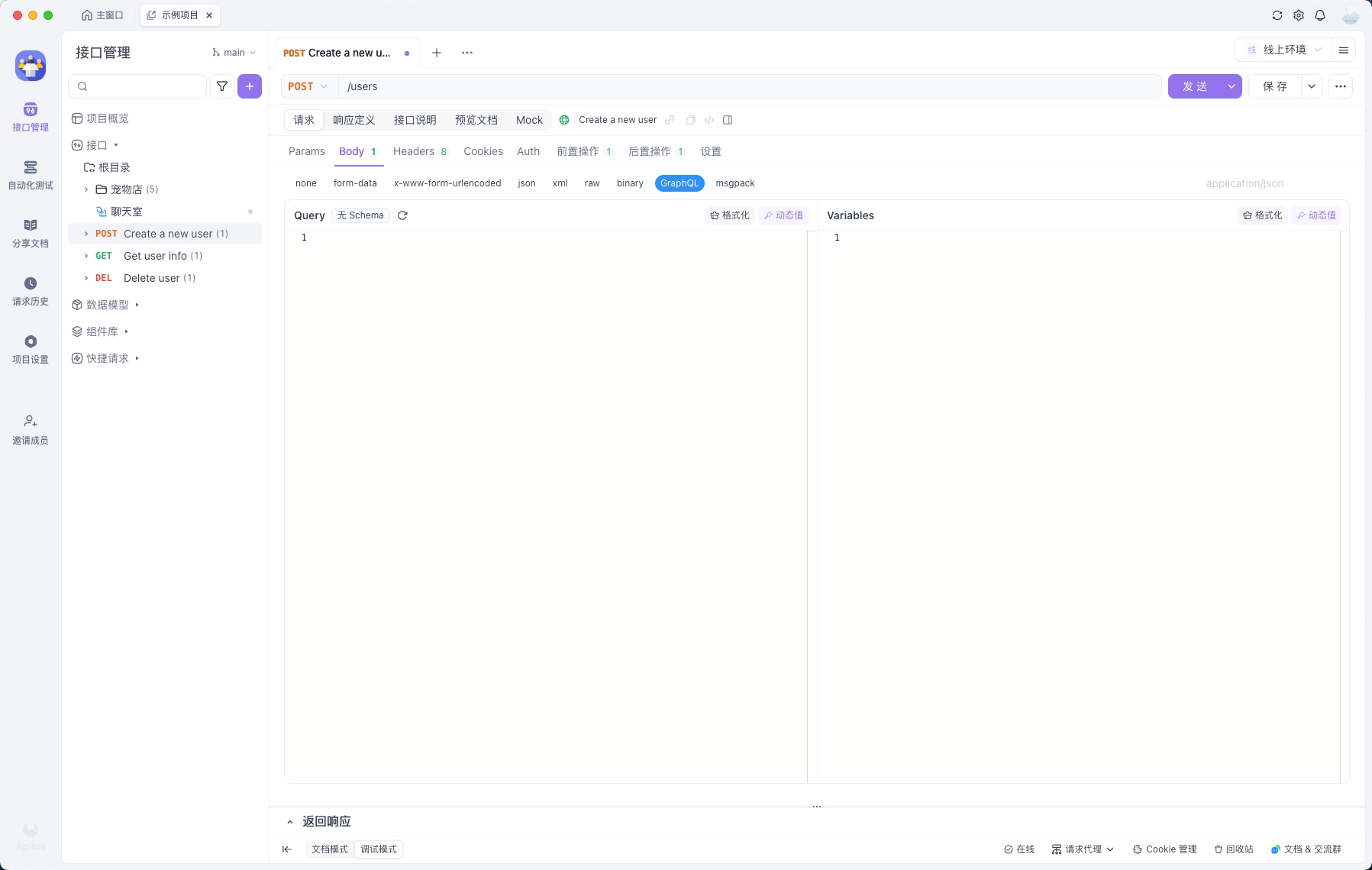This screenshot has height=870, width=1372.
Task: Switch to the Cookies tab
Action: click(483, 151)
